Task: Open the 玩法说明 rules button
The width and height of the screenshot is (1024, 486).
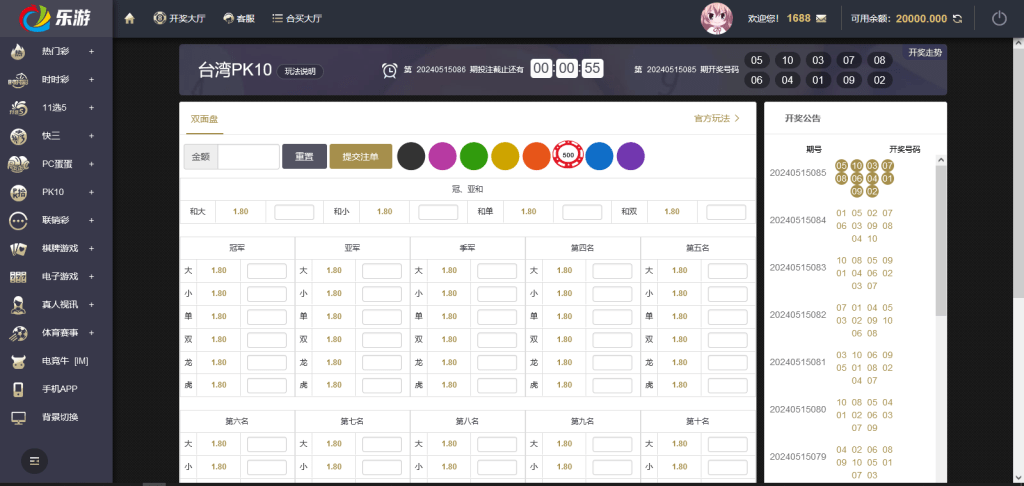Action: coord(300,72)
